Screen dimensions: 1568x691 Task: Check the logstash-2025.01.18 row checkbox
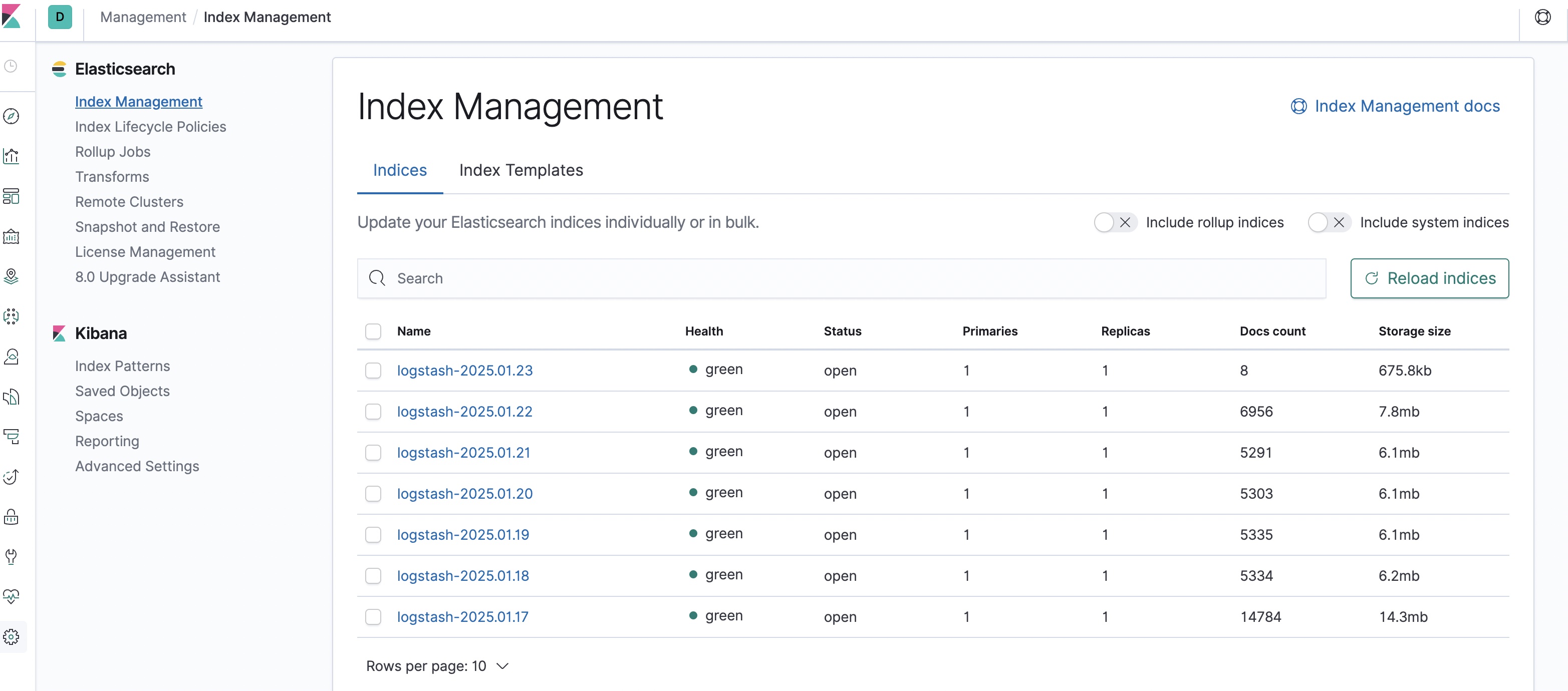point(373,575)
